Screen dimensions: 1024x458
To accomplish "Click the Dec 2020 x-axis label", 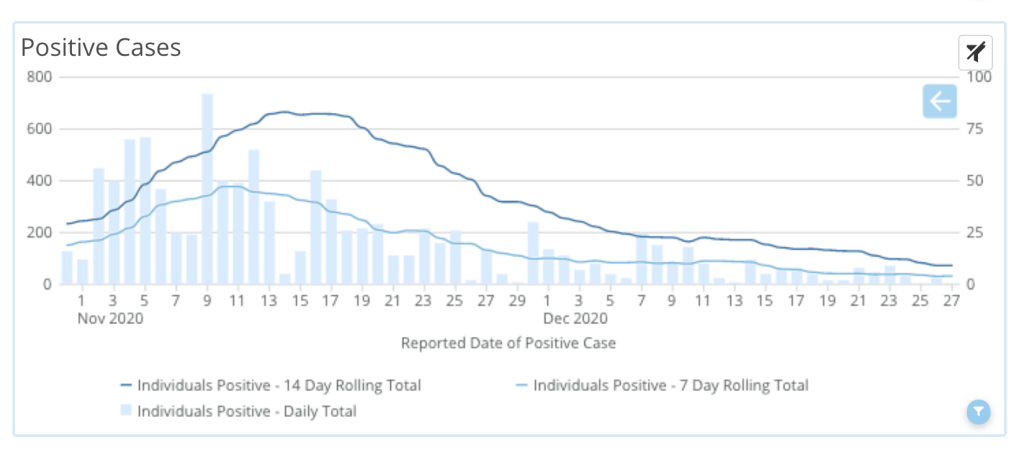I will [577, 319].
